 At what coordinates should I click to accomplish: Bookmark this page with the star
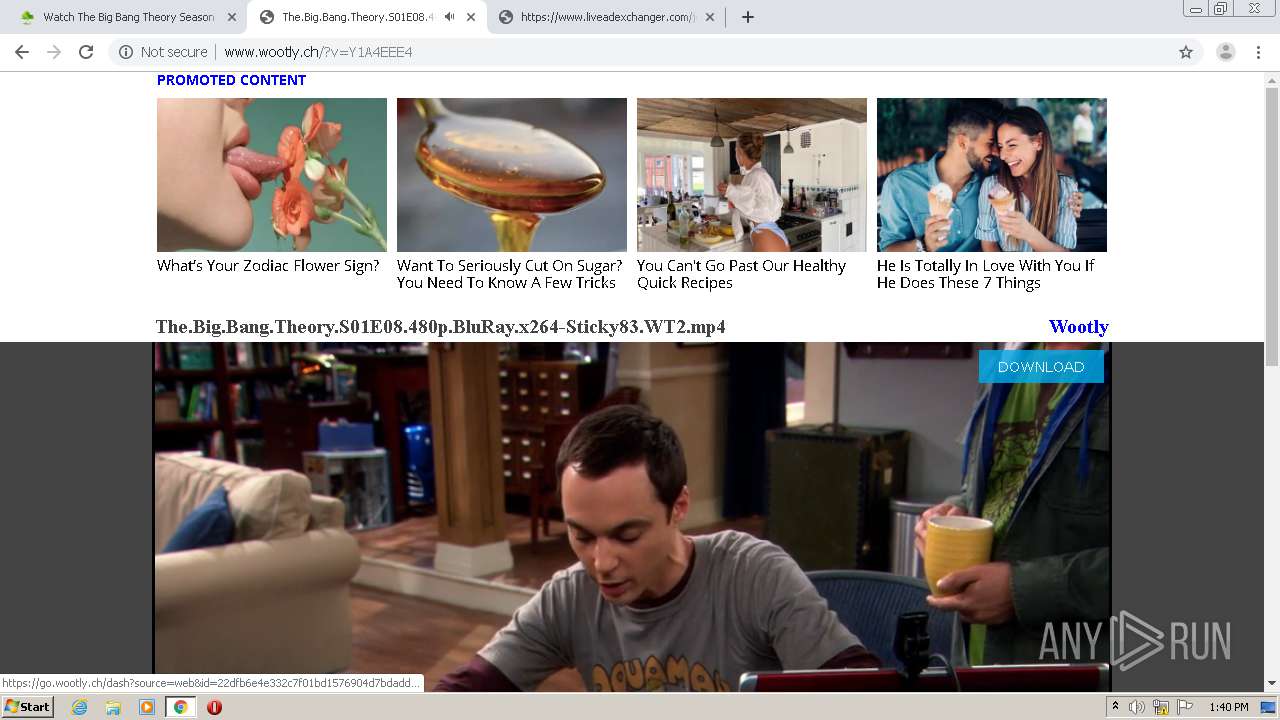point(1186,52)
